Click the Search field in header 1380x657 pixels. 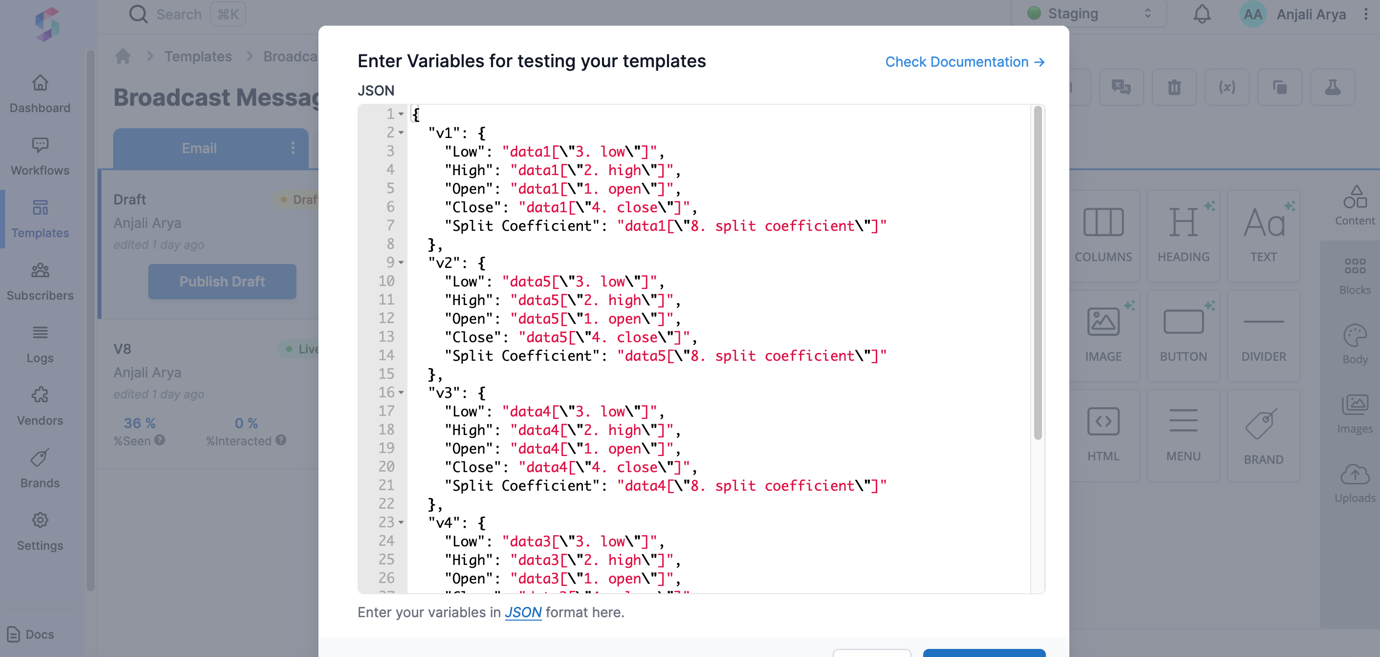[186, 14]
